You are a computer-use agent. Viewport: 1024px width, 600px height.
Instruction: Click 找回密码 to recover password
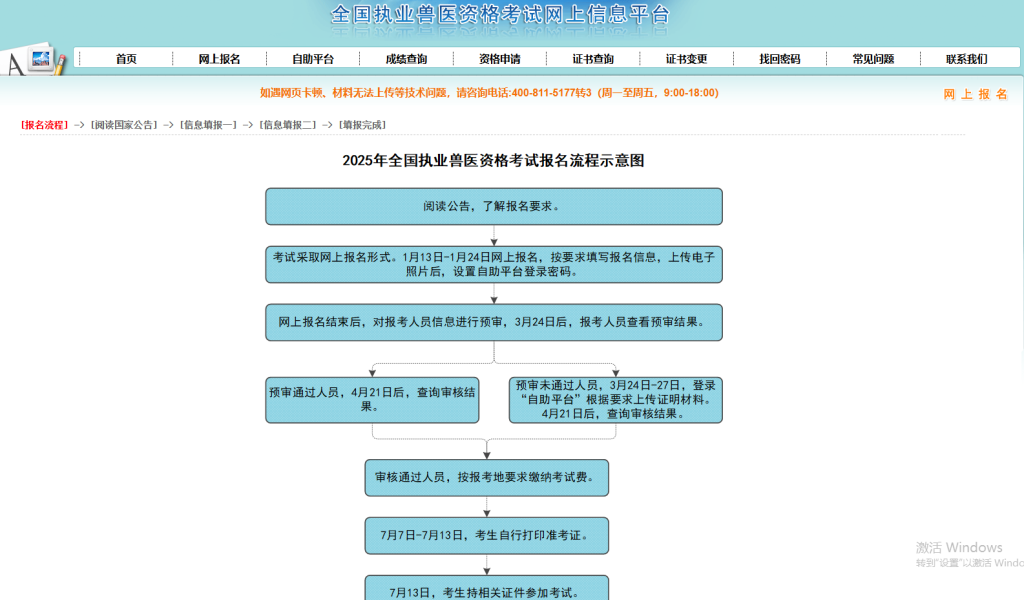tap(780, 57)
